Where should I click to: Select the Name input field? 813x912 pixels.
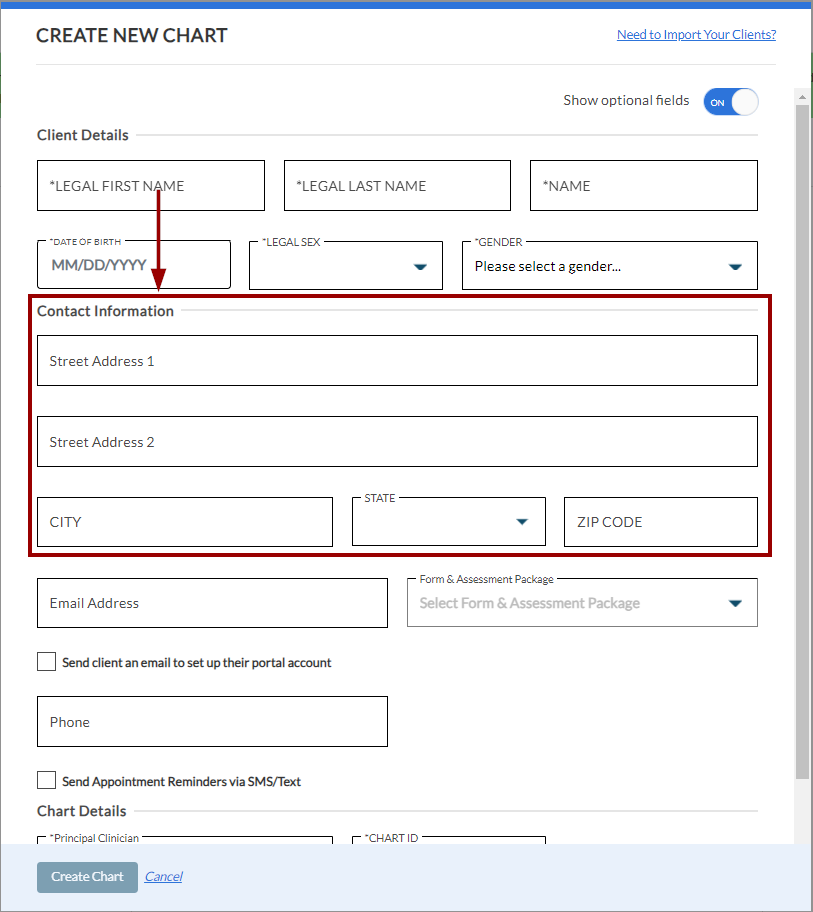[643, 186]
